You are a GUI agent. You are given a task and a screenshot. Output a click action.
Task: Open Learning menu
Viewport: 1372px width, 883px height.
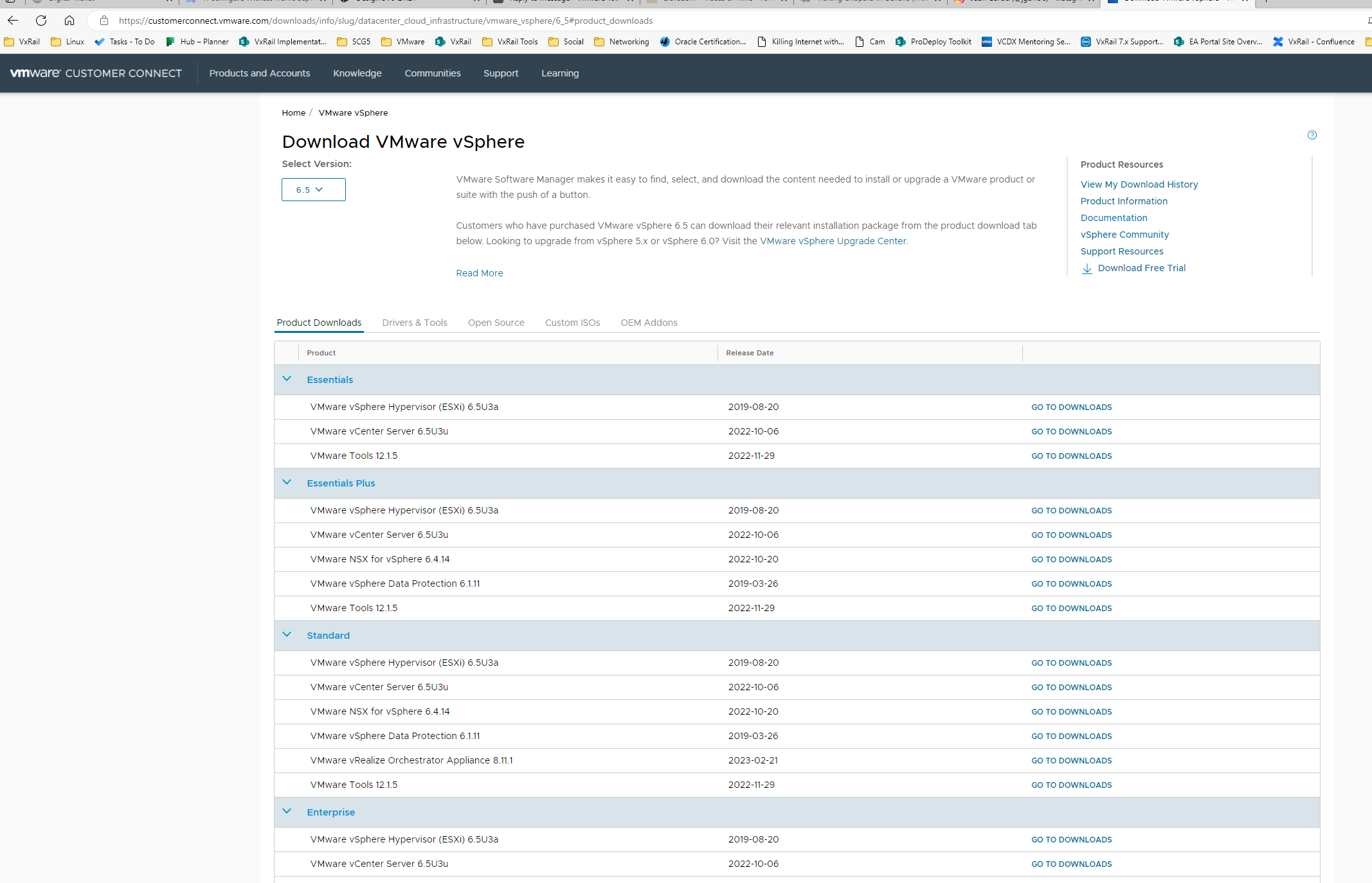(560, 73)
